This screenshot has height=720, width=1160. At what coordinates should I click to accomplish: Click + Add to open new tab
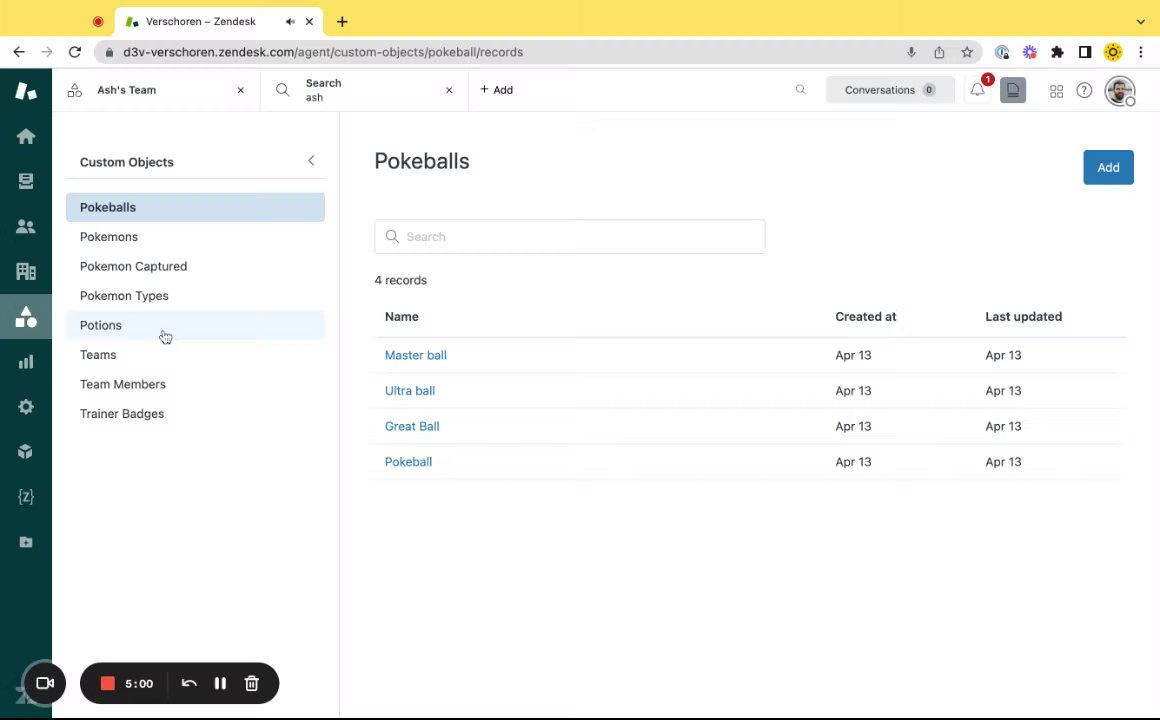point(496,90)
